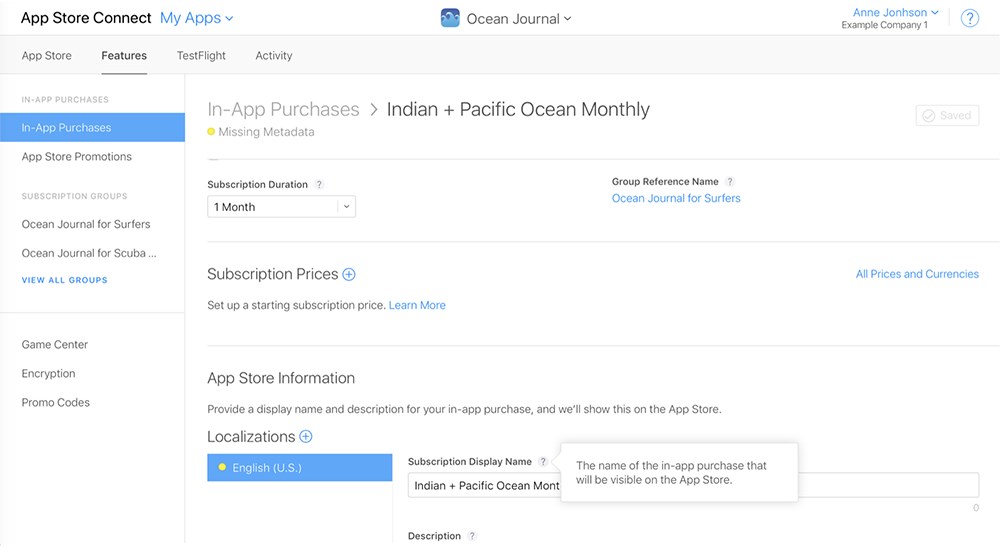
Task: Open All Prices and Currencies link
Action: (x=917, y=274)
